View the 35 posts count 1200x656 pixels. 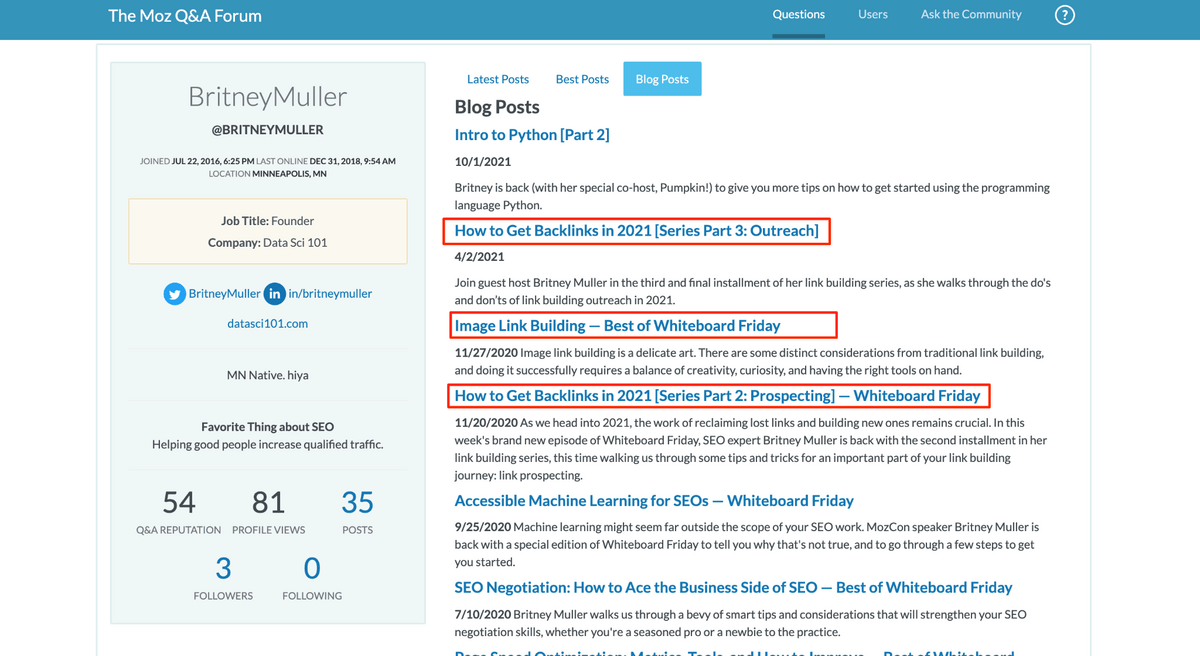click(x=357, y=503)
